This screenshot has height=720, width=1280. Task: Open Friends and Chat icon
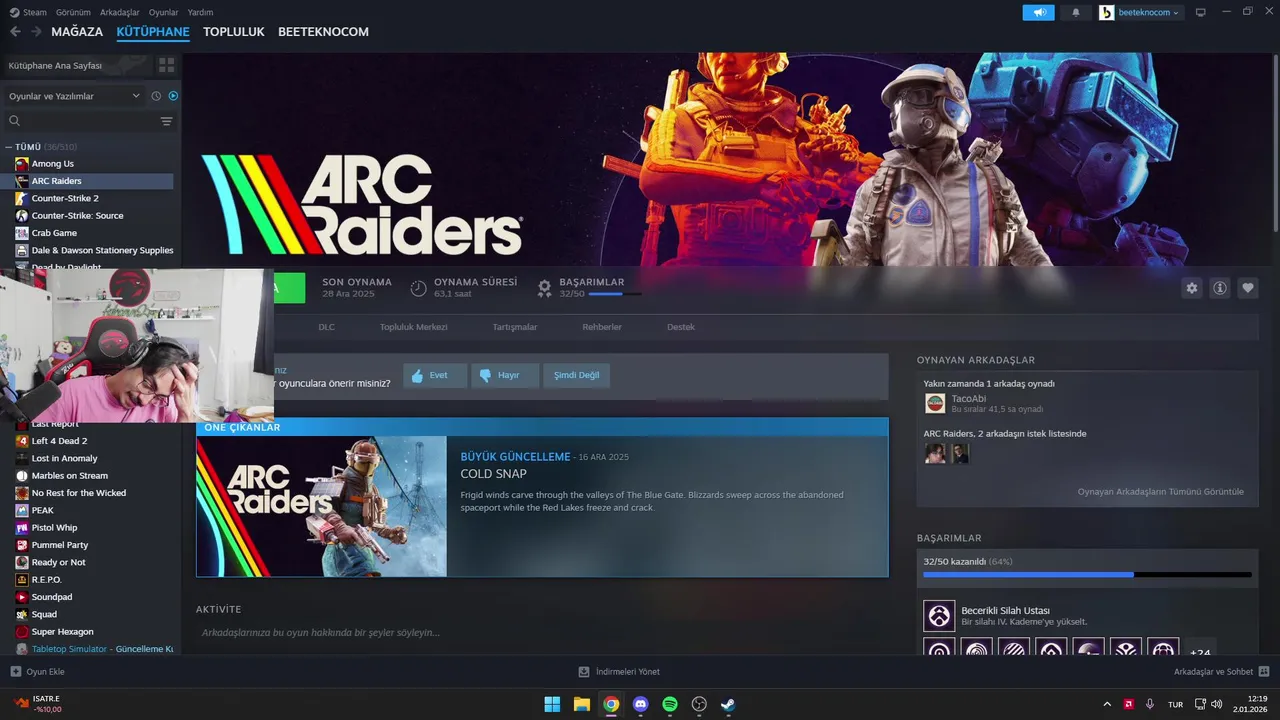[x=1263, y=672]
